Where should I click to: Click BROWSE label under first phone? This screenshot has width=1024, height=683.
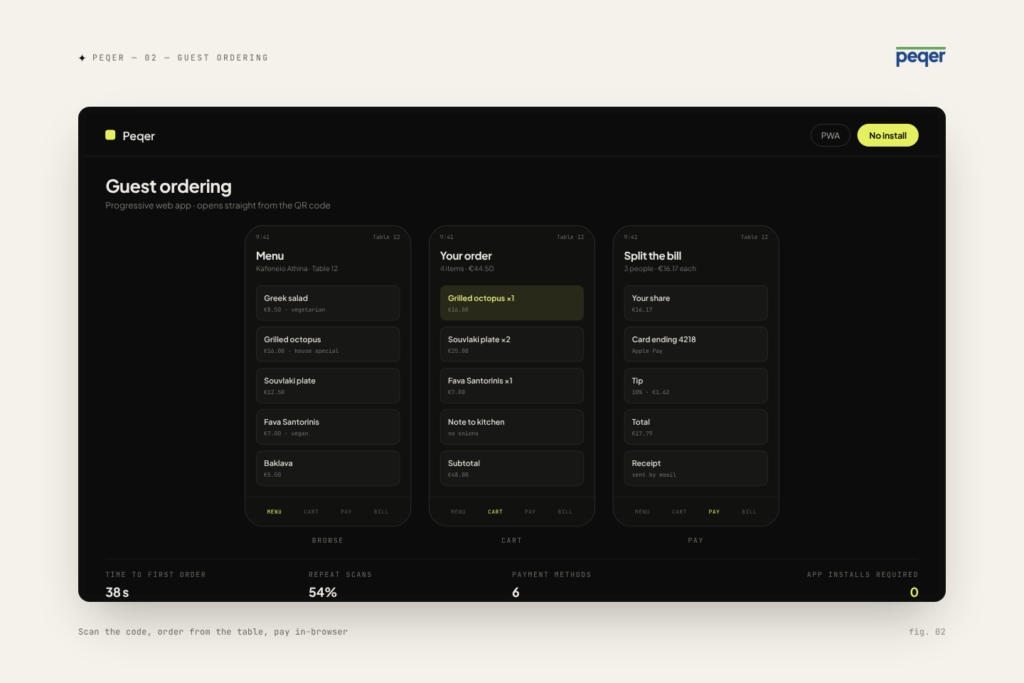[328, 541]
